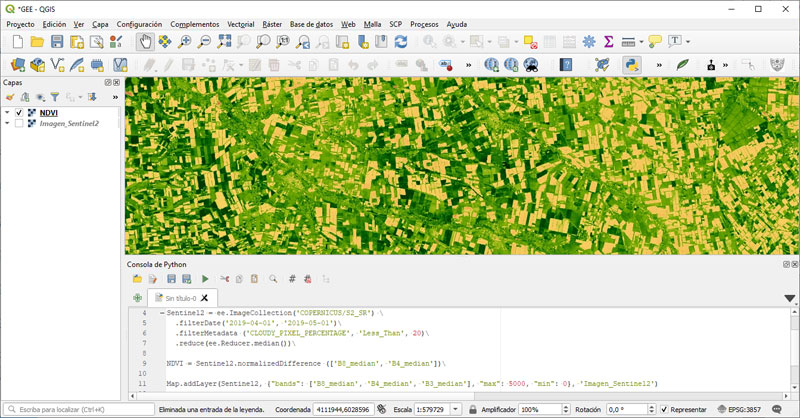Screen dimensions: 800x418
Task: Zoom to native resolution 1:1
Action: pyautogui.click(x=283, y=42)
